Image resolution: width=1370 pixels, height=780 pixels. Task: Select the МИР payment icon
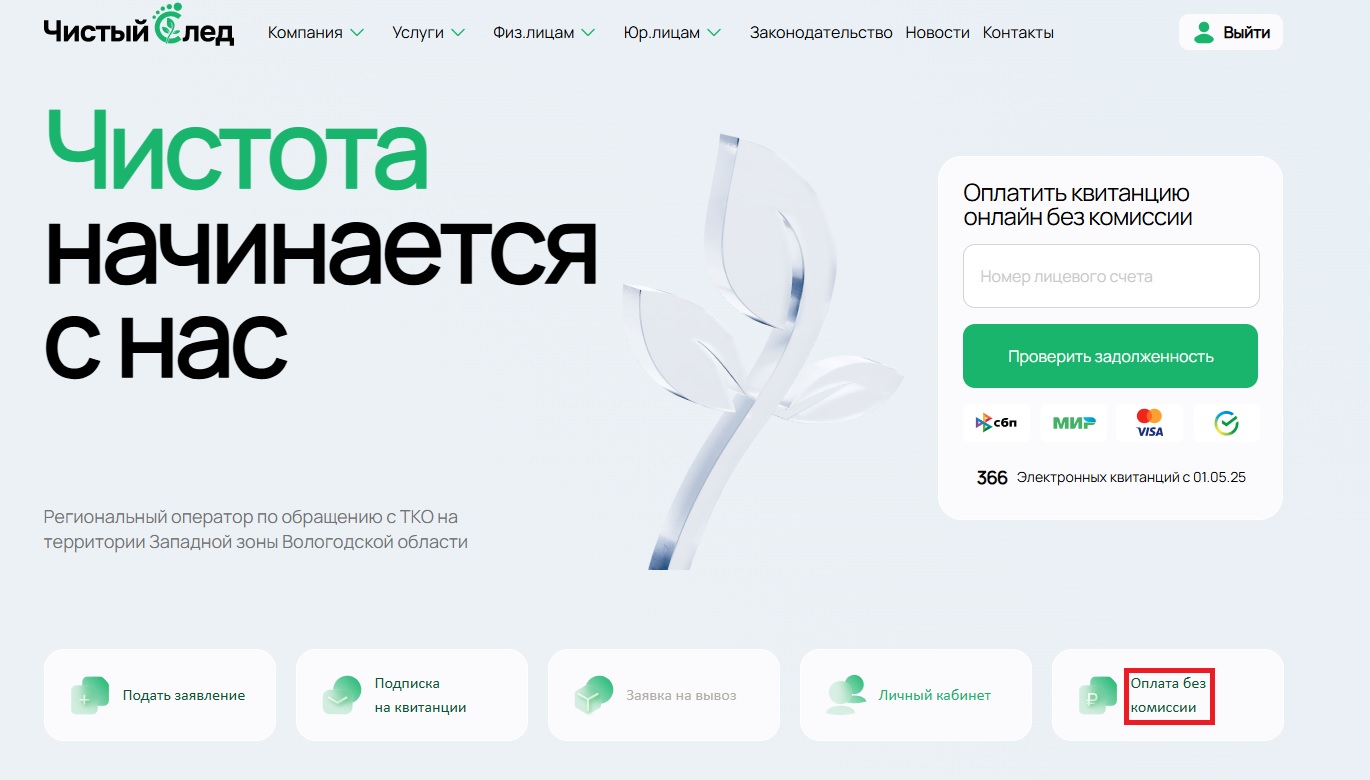pyautogui.click(x=1073, y=424)
